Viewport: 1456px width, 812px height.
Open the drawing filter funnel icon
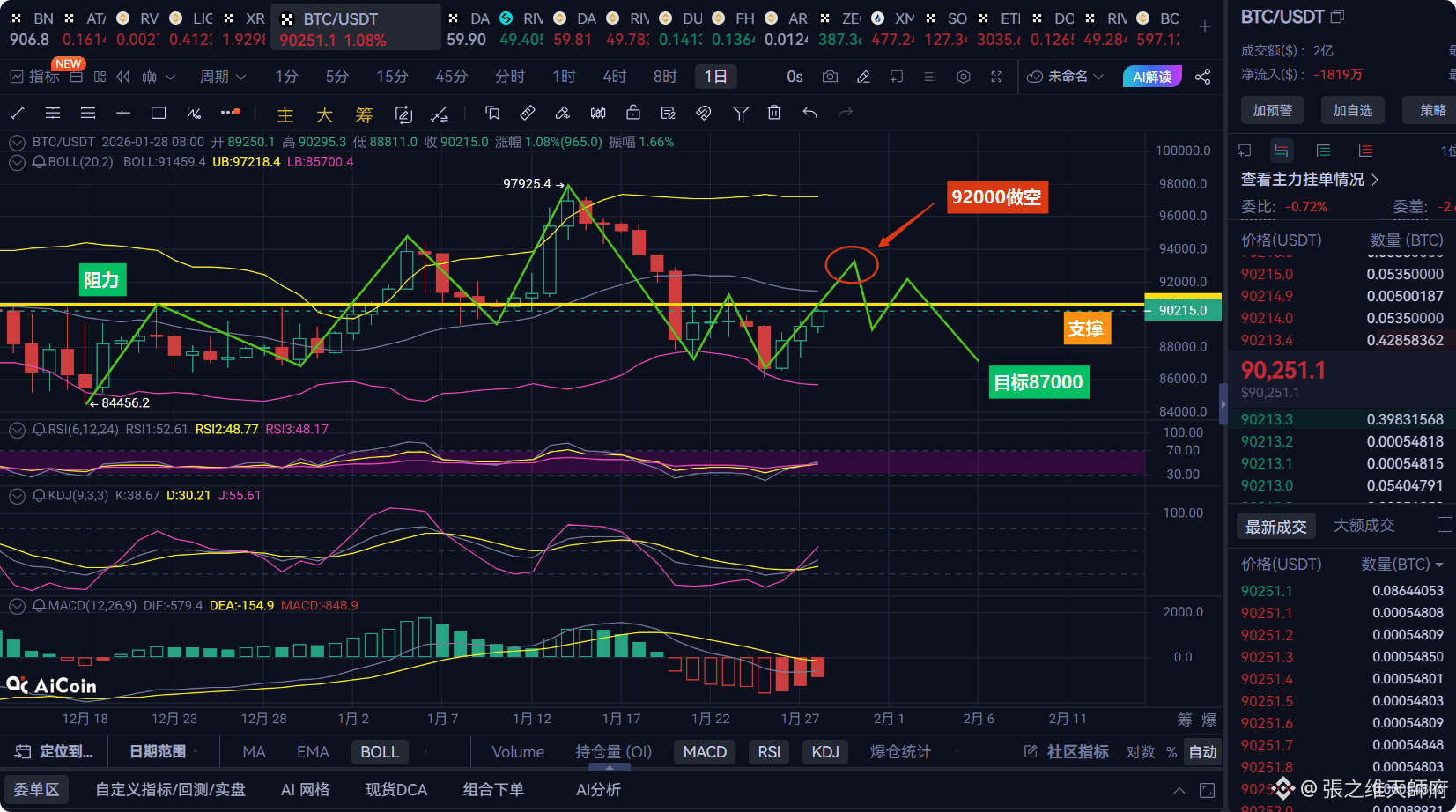click(x=741, y=113)
